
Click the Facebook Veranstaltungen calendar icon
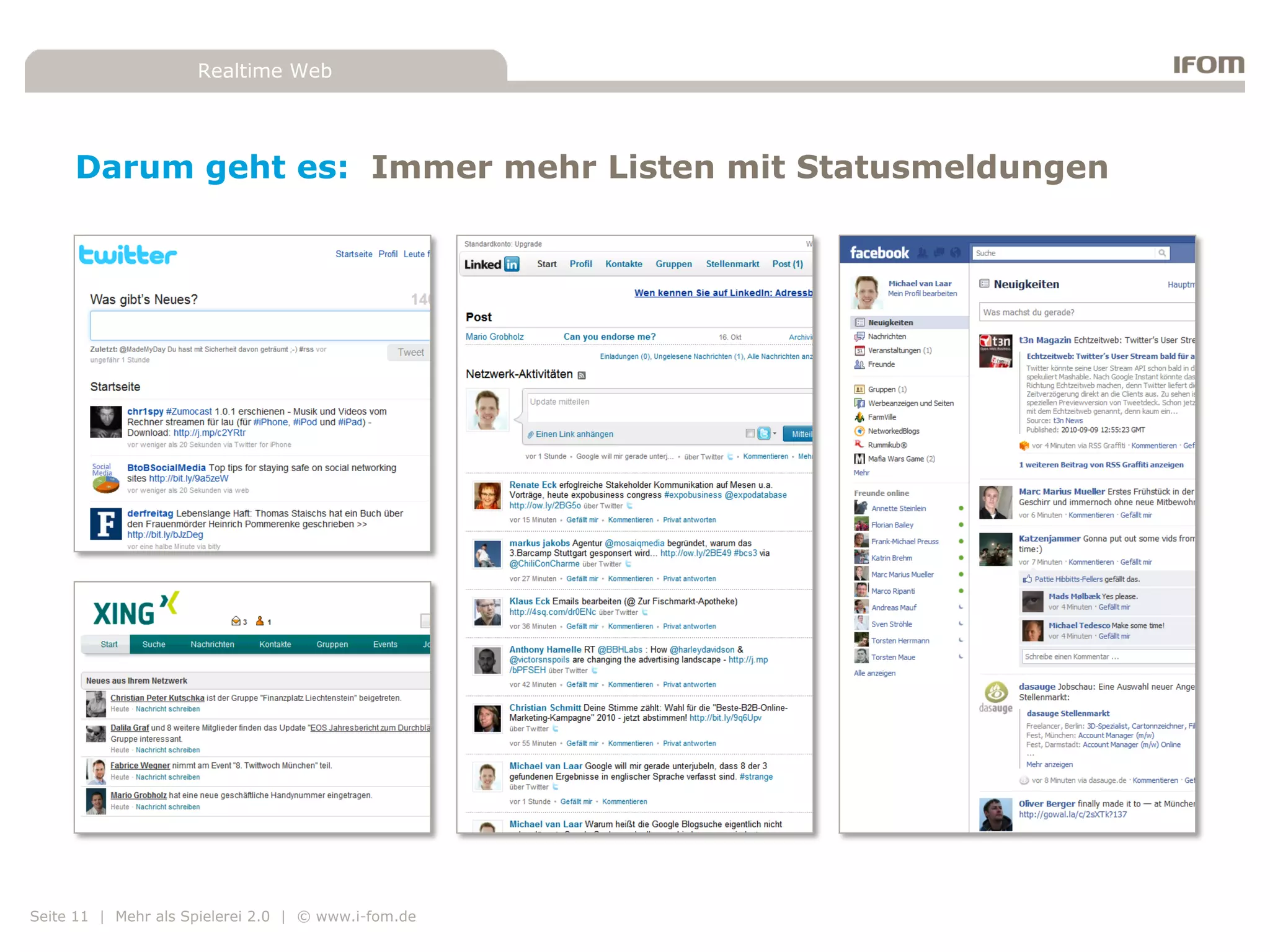click(859, 351)
